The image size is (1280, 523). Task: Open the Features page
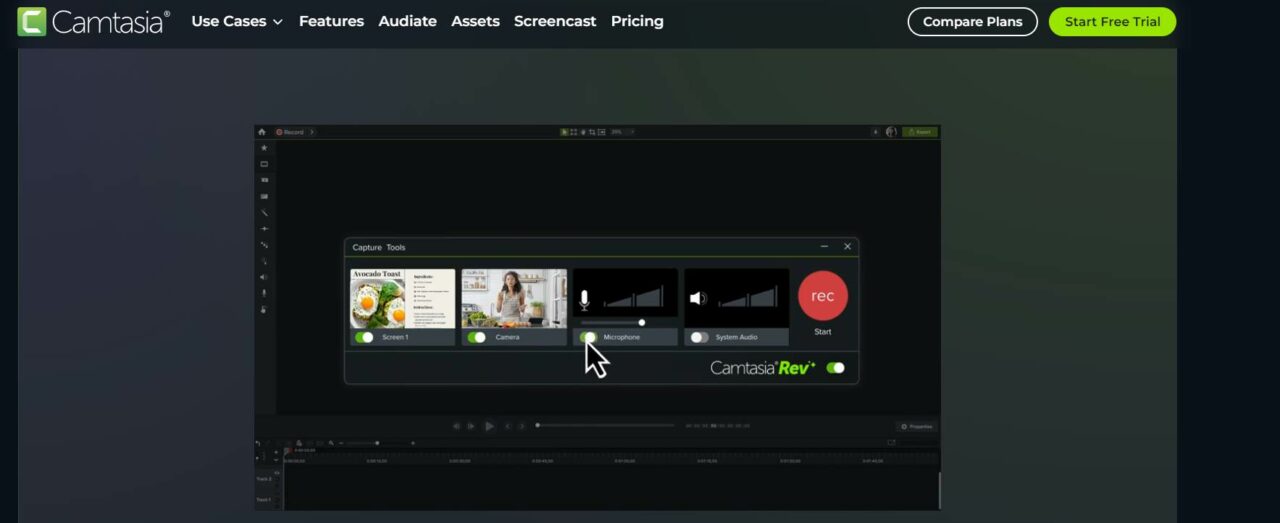point(331,21)
